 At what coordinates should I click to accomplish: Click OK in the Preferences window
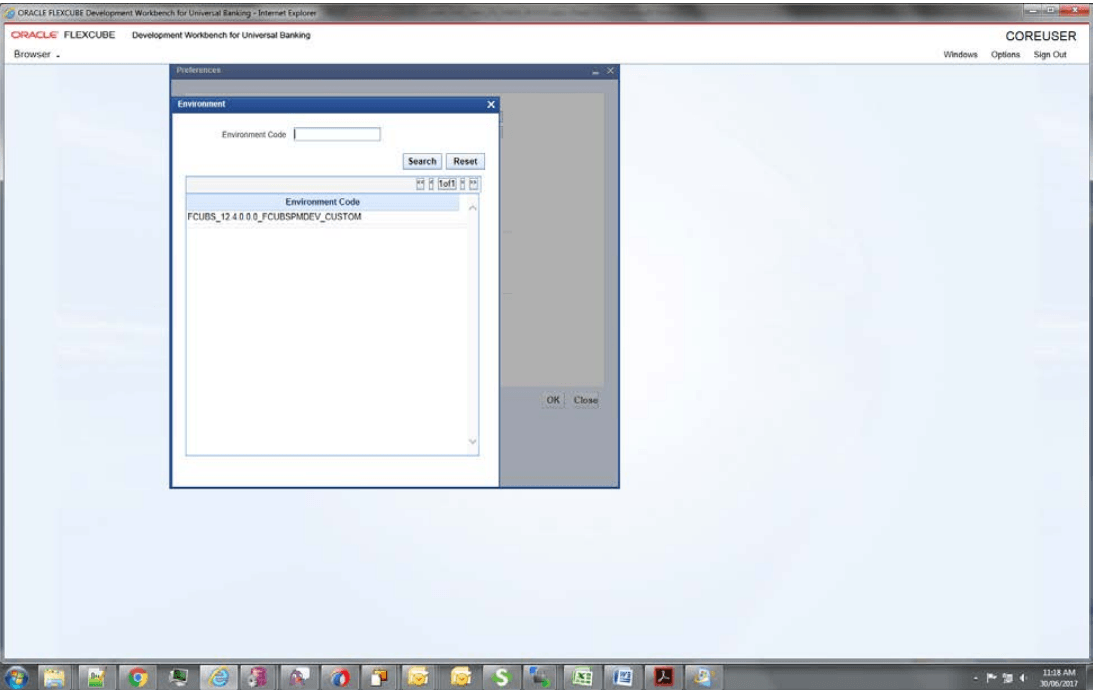point(553,400)
